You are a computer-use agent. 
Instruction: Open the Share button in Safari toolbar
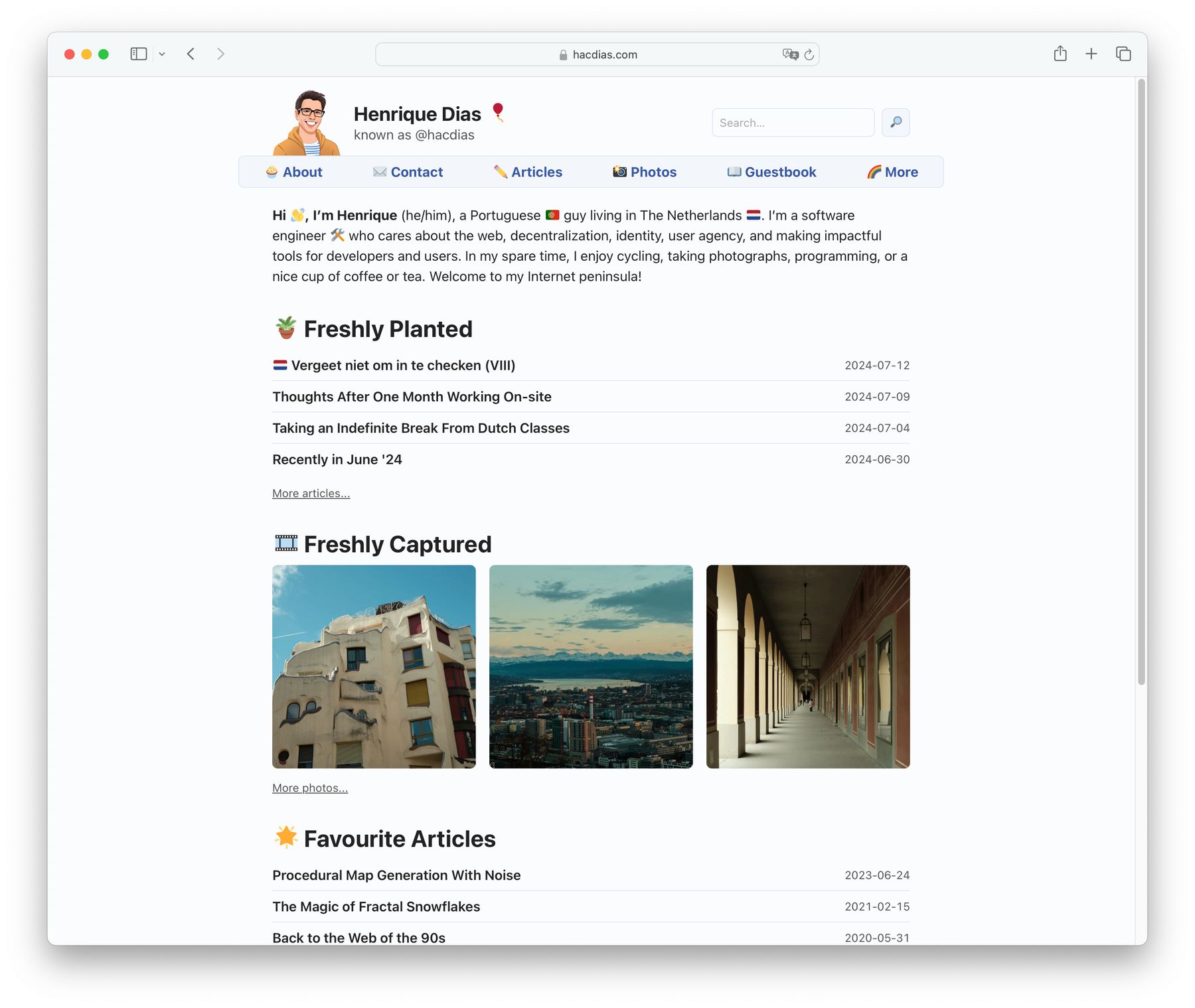coord(1060,54)
